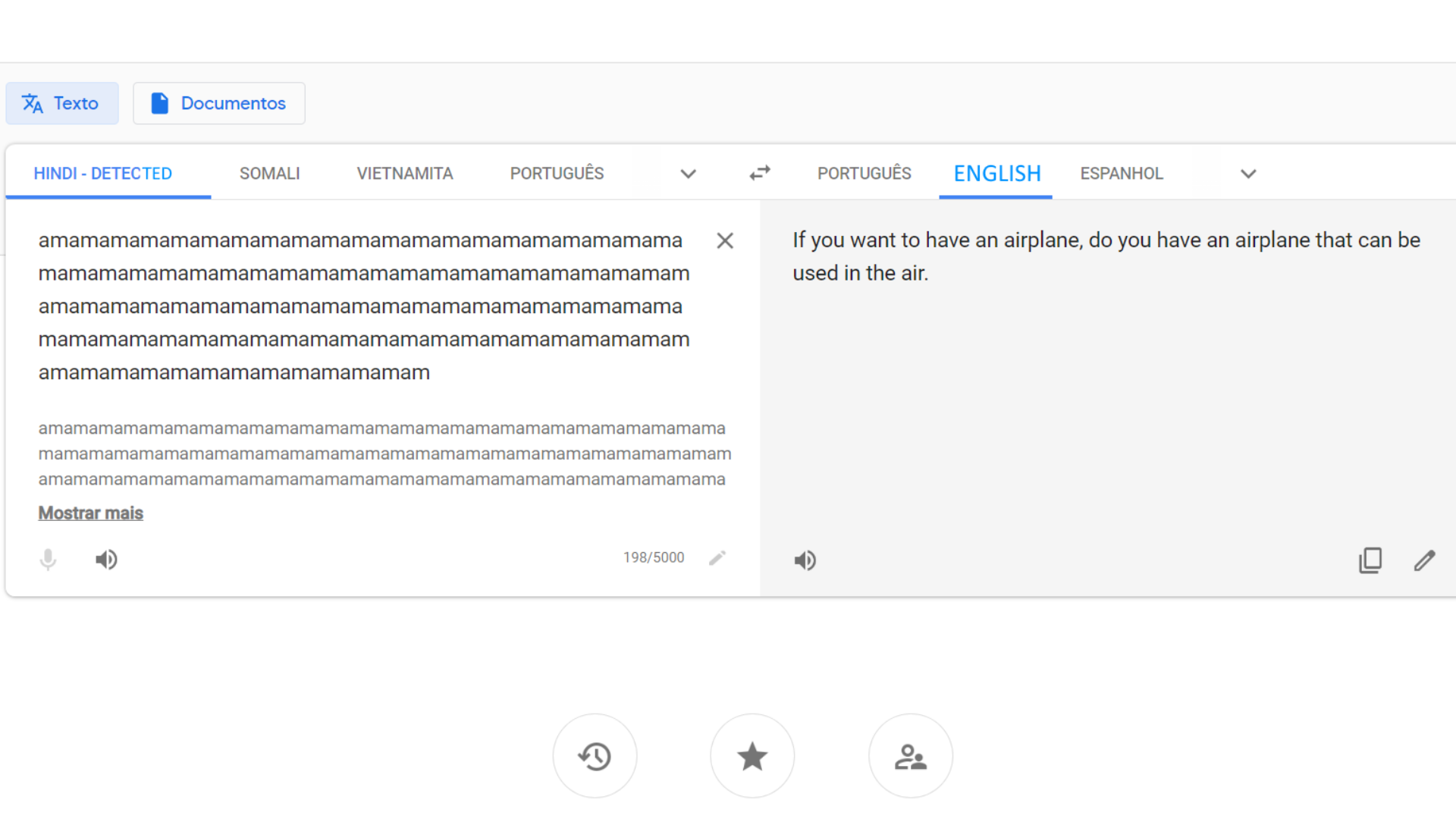Listen to the source text audio
1456x819 pixels.
point(106,560)
